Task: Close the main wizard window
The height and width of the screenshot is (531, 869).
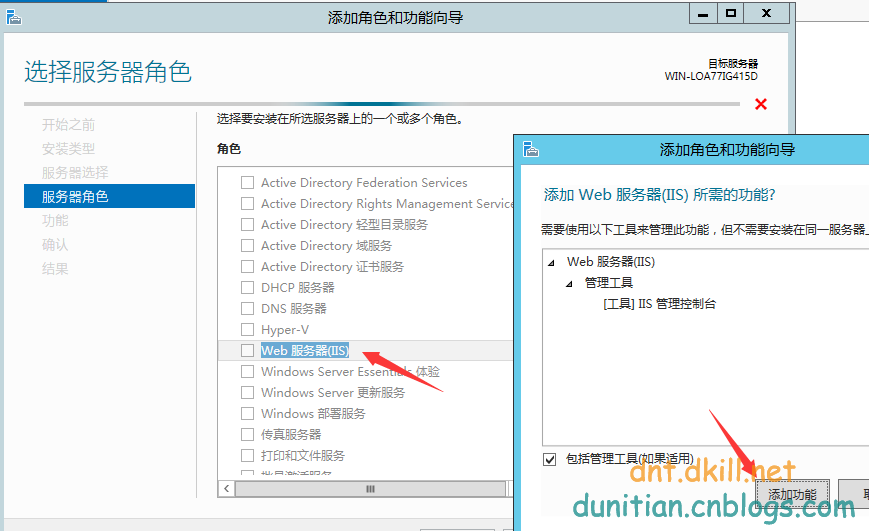Action: pos(766,14)
